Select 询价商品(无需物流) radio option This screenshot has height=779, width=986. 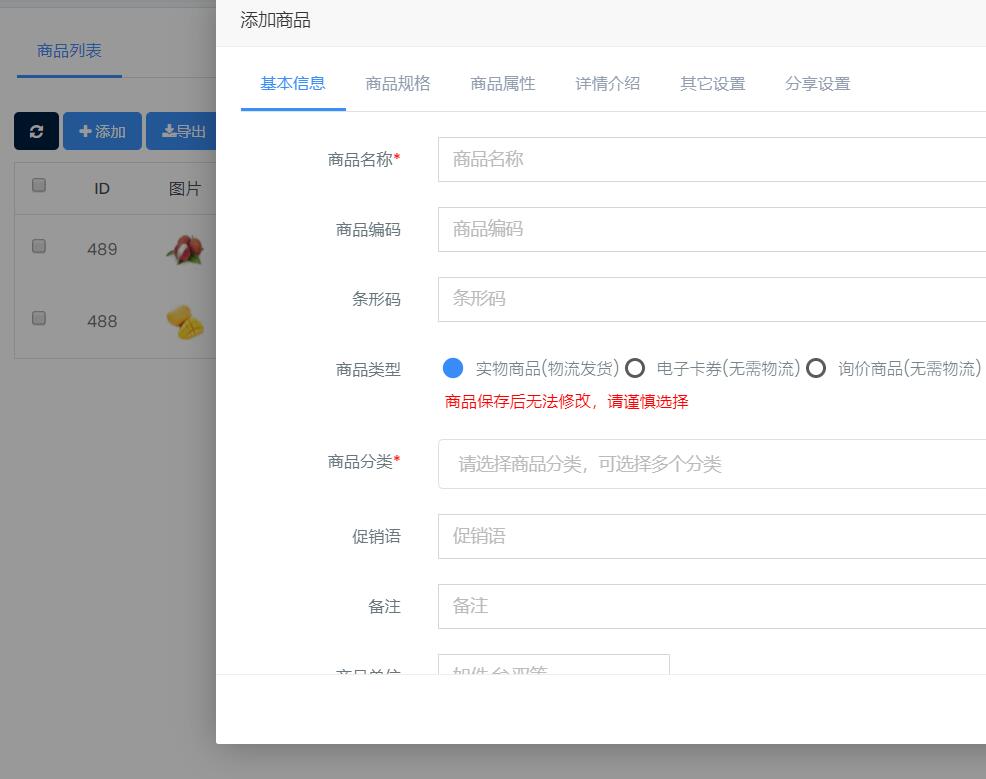pyautogui.click(x=816, y=368)
